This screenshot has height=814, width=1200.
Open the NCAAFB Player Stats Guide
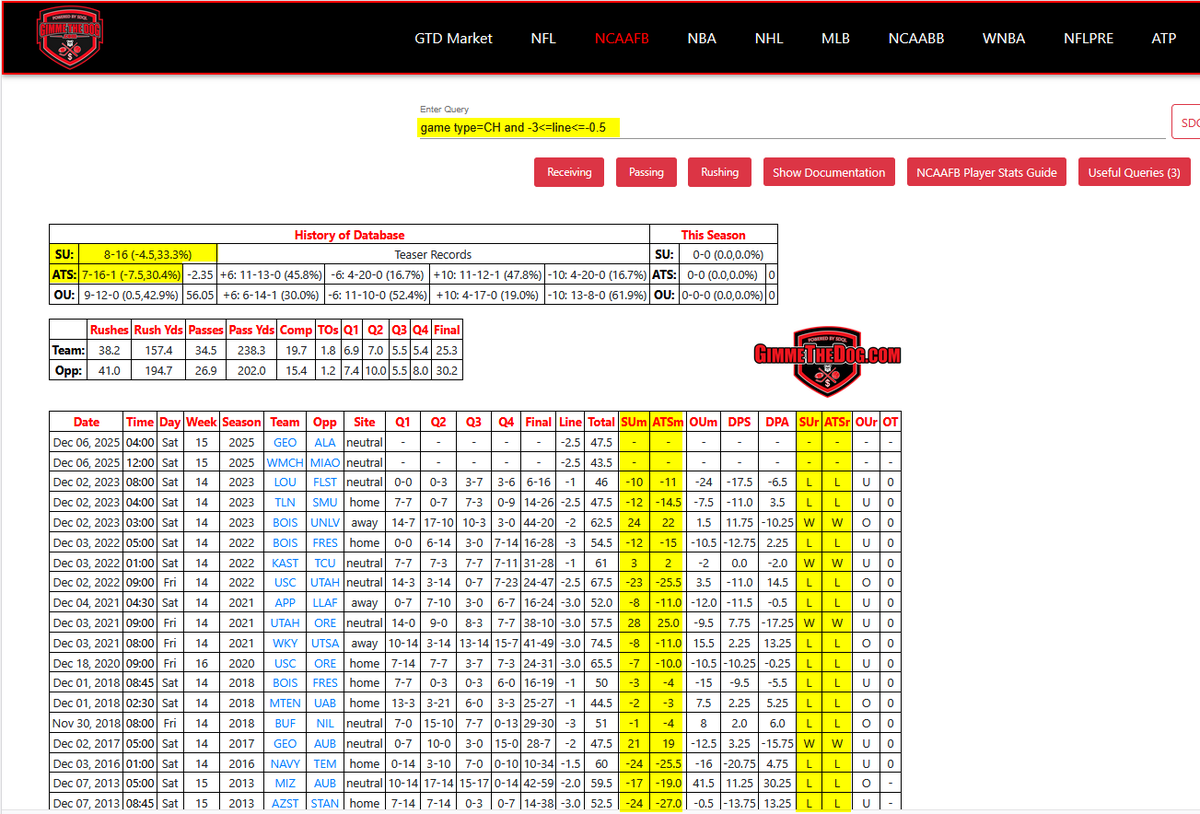(x=986, y=171)
